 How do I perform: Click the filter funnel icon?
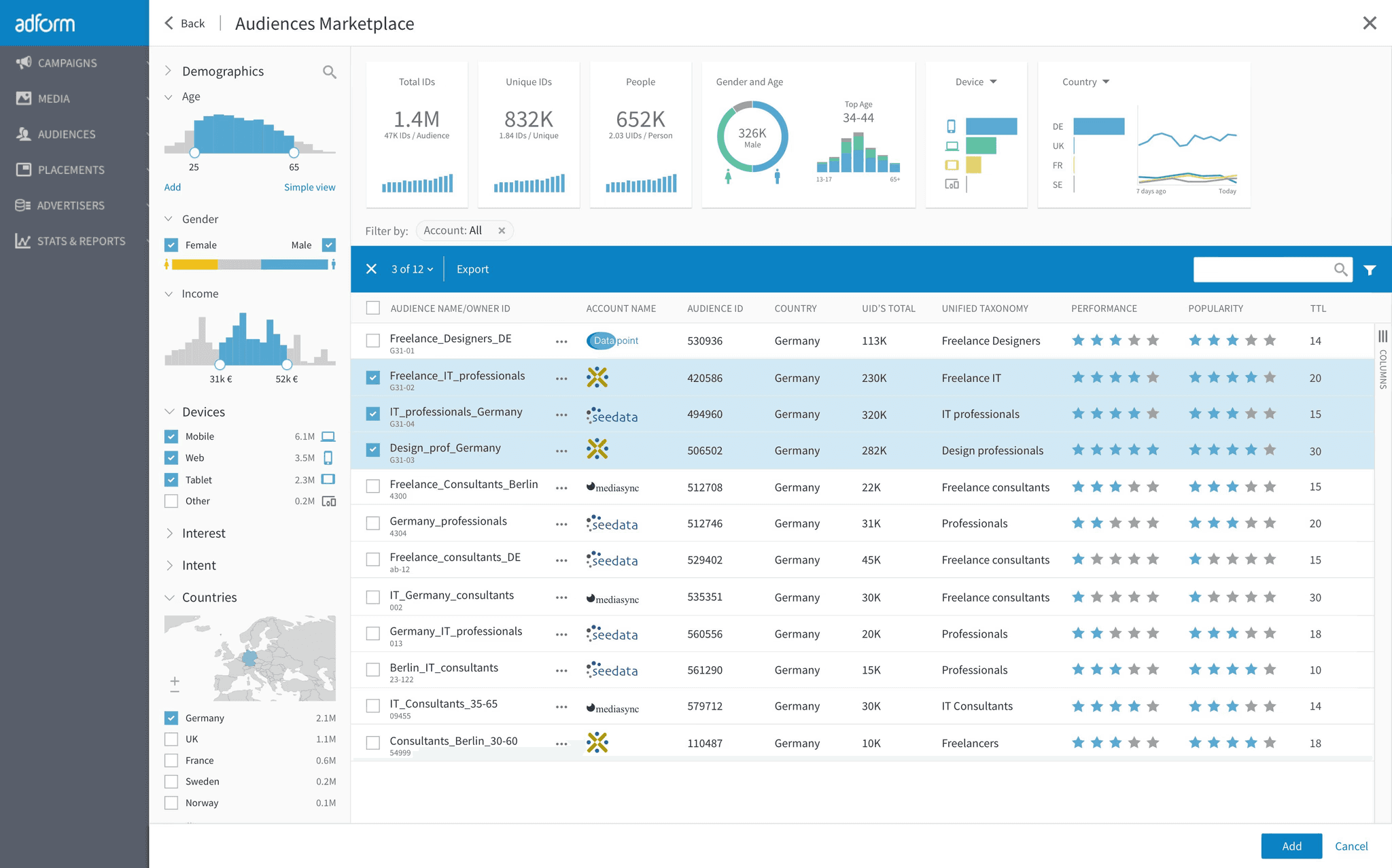[1370, 270]
